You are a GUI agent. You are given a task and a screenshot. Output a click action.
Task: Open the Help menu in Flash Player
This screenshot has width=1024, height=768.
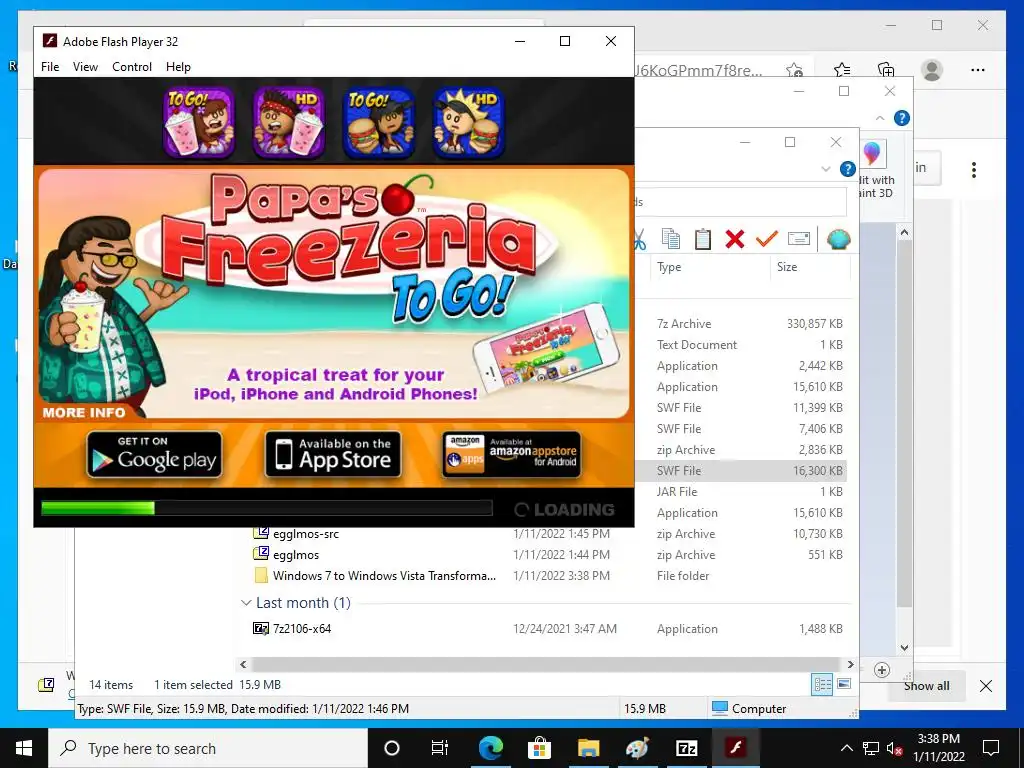pos(178,67)
